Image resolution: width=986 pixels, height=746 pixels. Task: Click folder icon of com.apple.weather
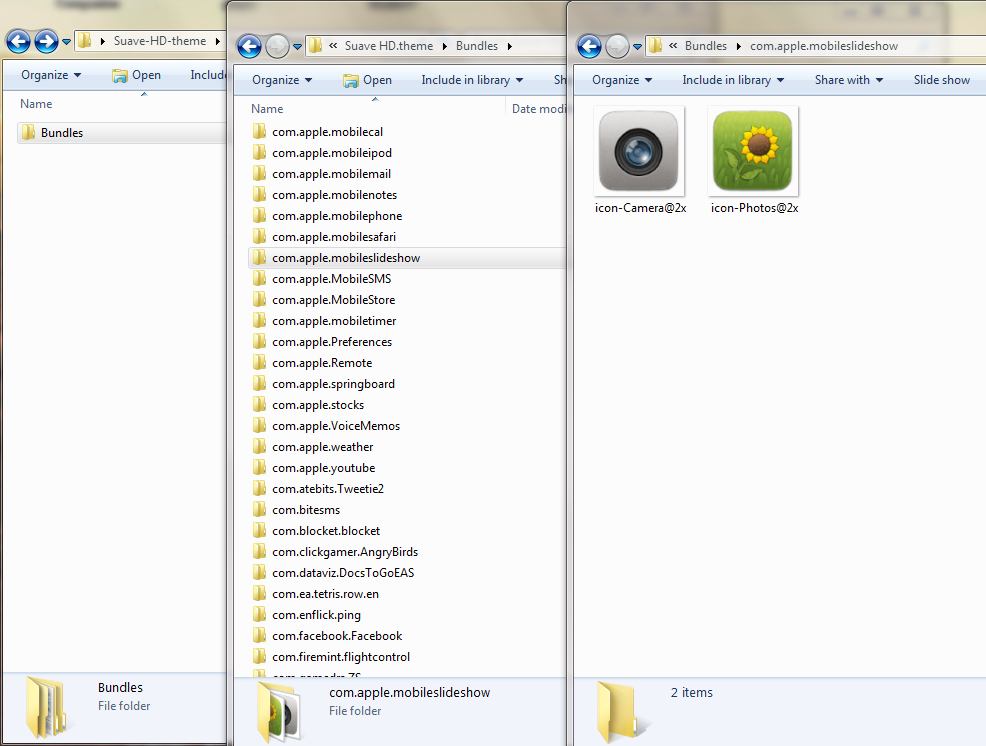pyautogui.click(x=259, y=447)
